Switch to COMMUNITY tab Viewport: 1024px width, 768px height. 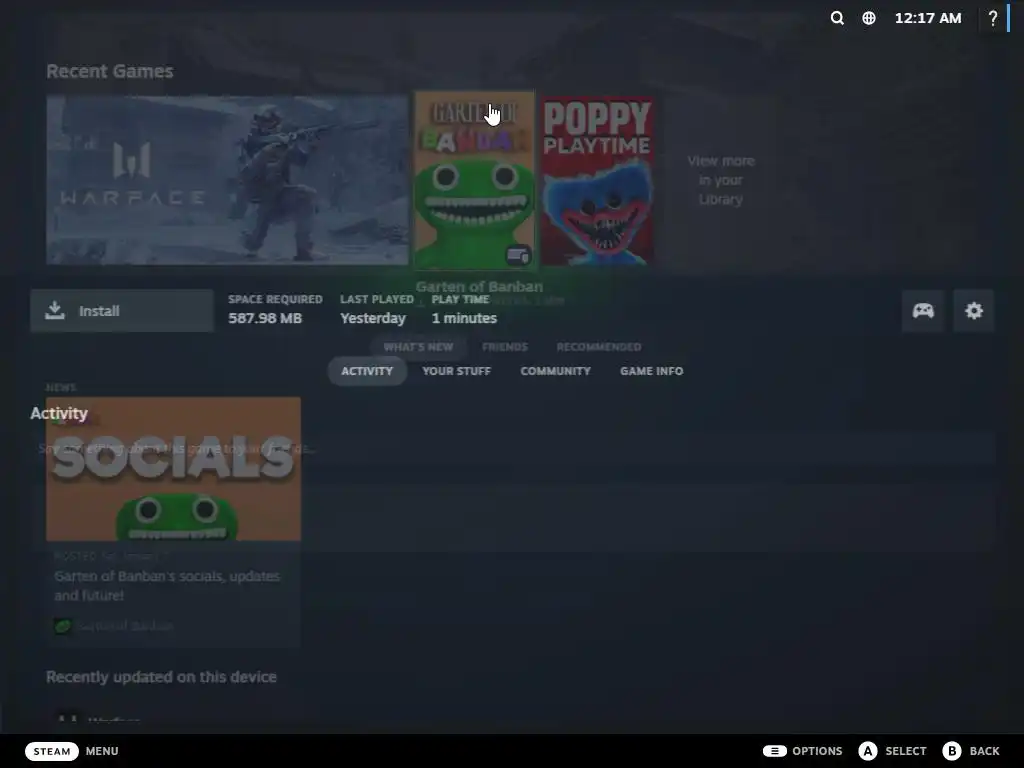(556, 371)
